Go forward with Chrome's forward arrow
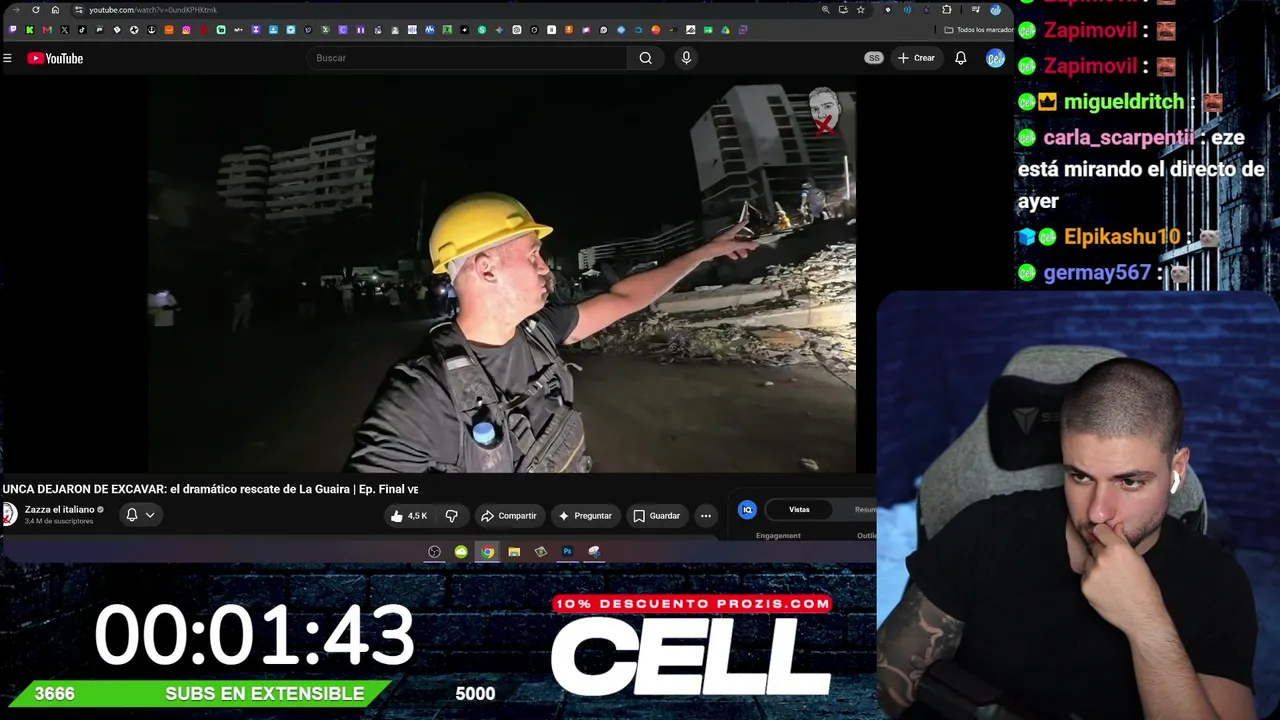 coord(16,10)
